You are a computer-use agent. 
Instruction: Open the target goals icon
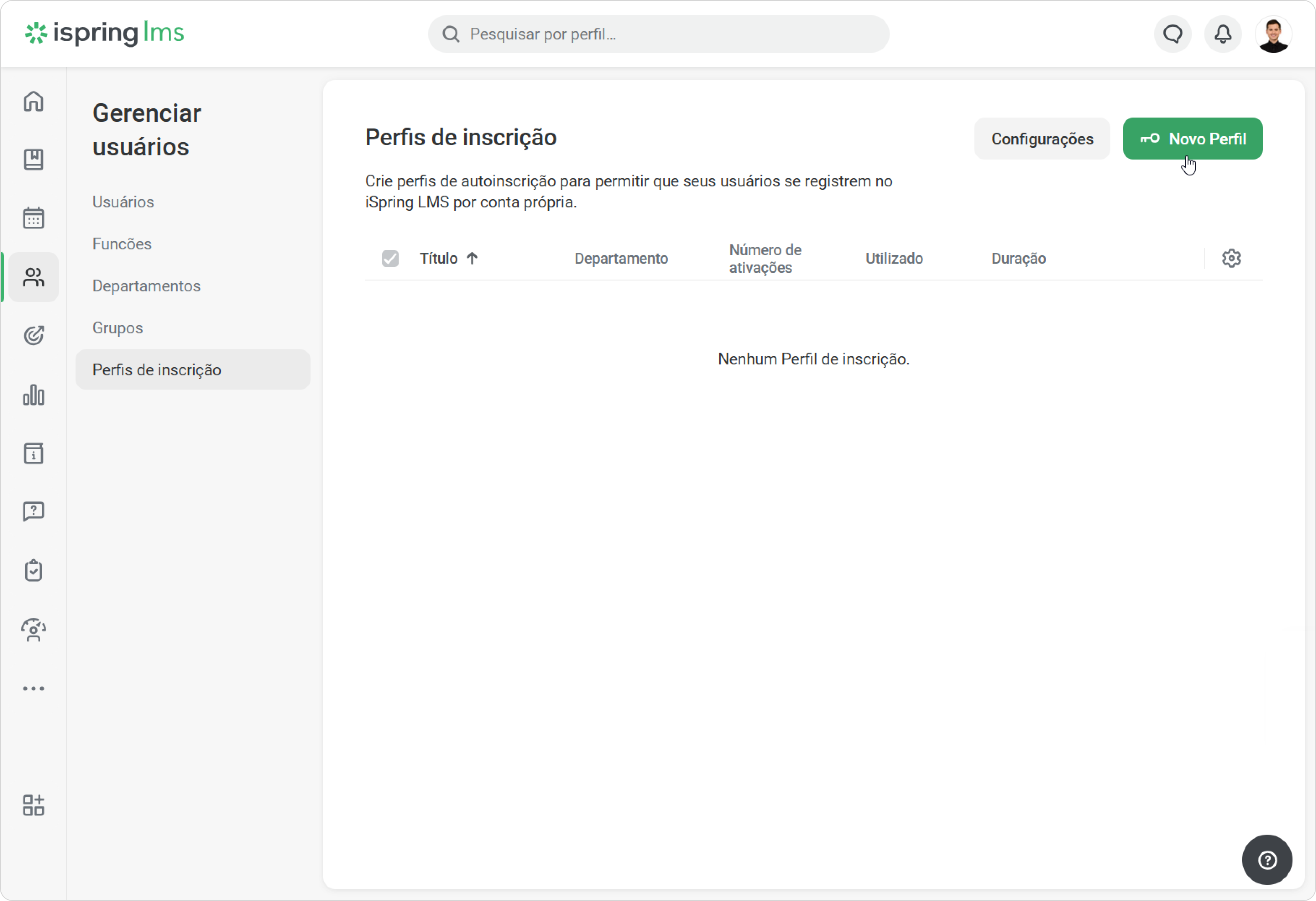pos(34,335)
